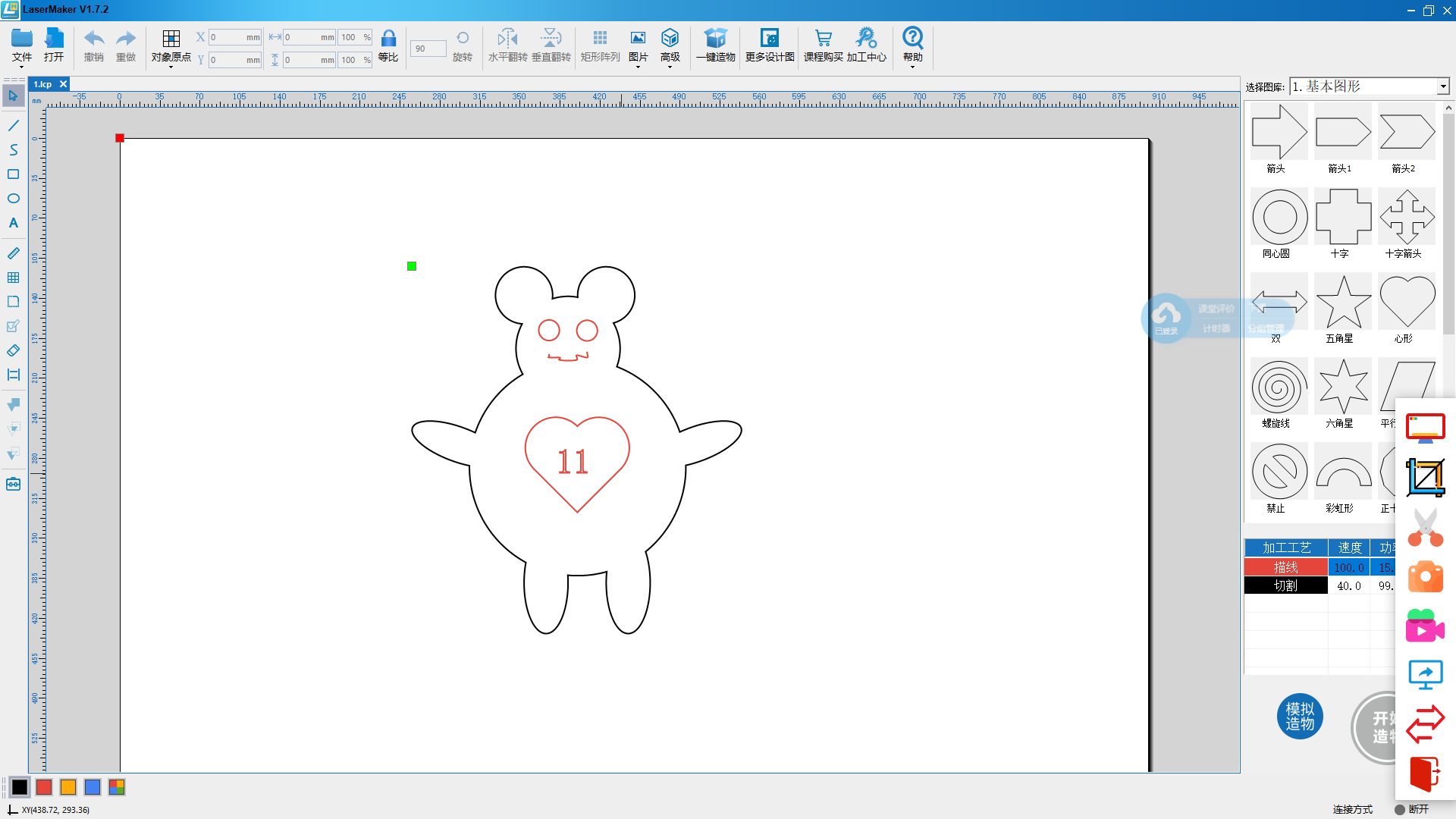Open the Help menu

point(912,47)
